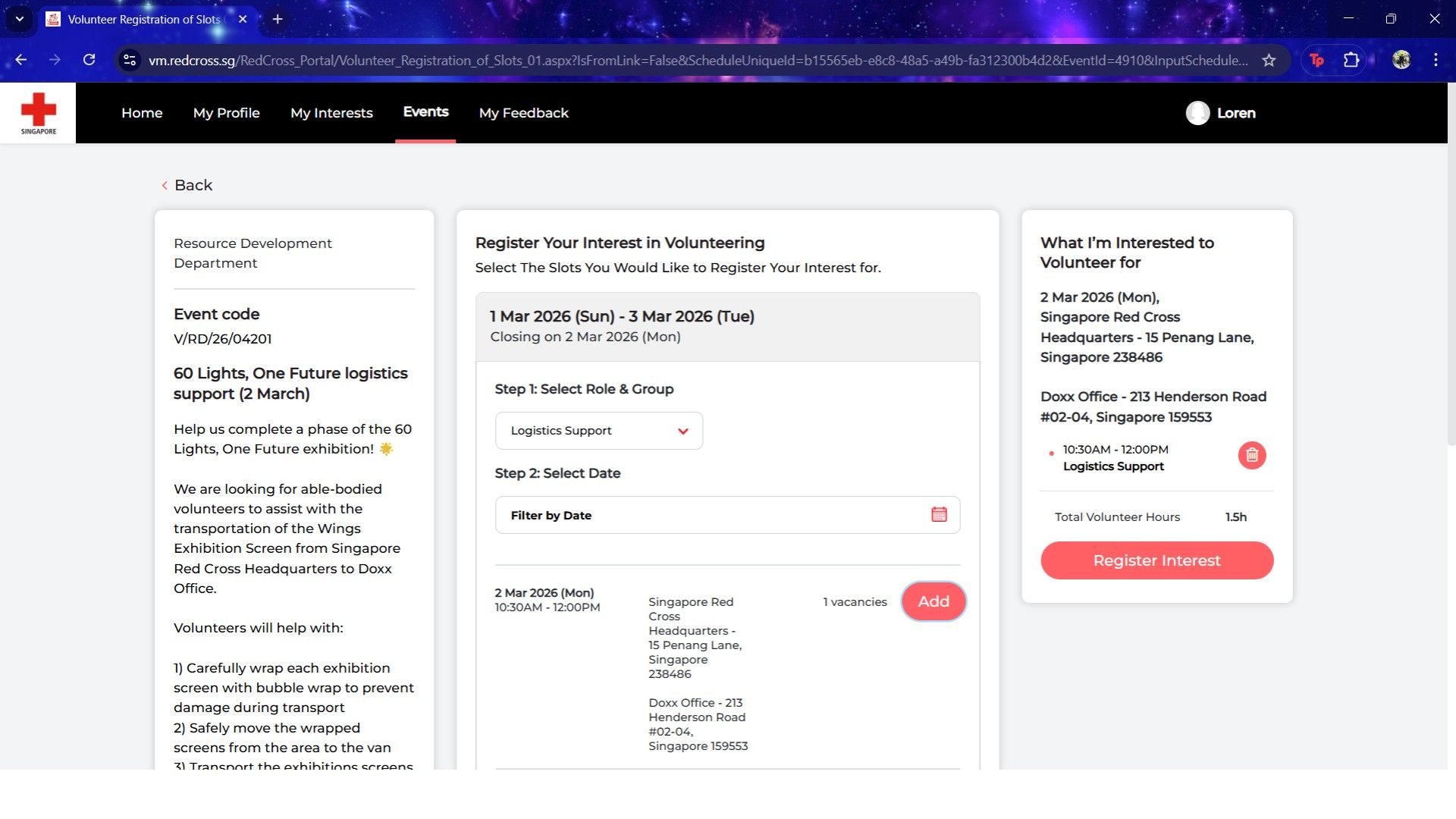1456x819 pixels.
Task: Open a new browser tab
Action: pyautogui.click(x=278, y=19)
